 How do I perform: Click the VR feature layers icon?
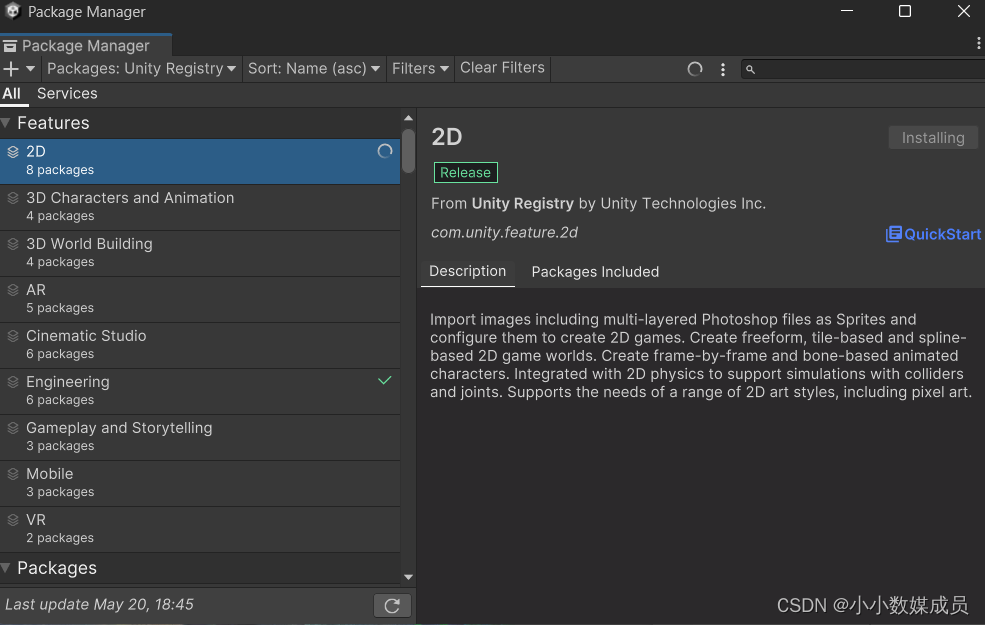(x=13, y=520)
